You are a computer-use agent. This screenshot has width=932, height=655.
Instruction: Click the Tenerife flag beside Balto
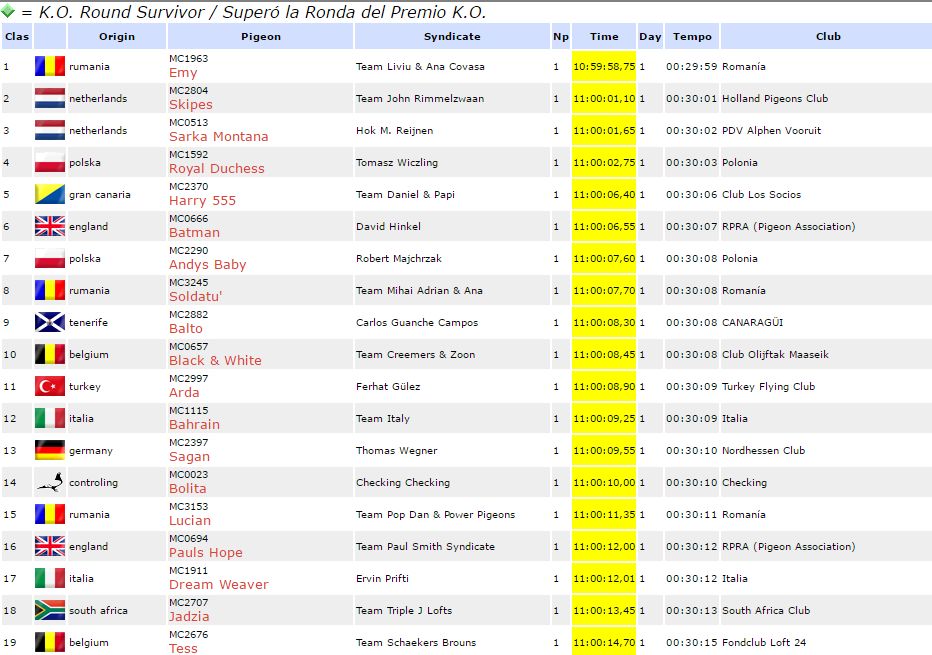(50, 322)
